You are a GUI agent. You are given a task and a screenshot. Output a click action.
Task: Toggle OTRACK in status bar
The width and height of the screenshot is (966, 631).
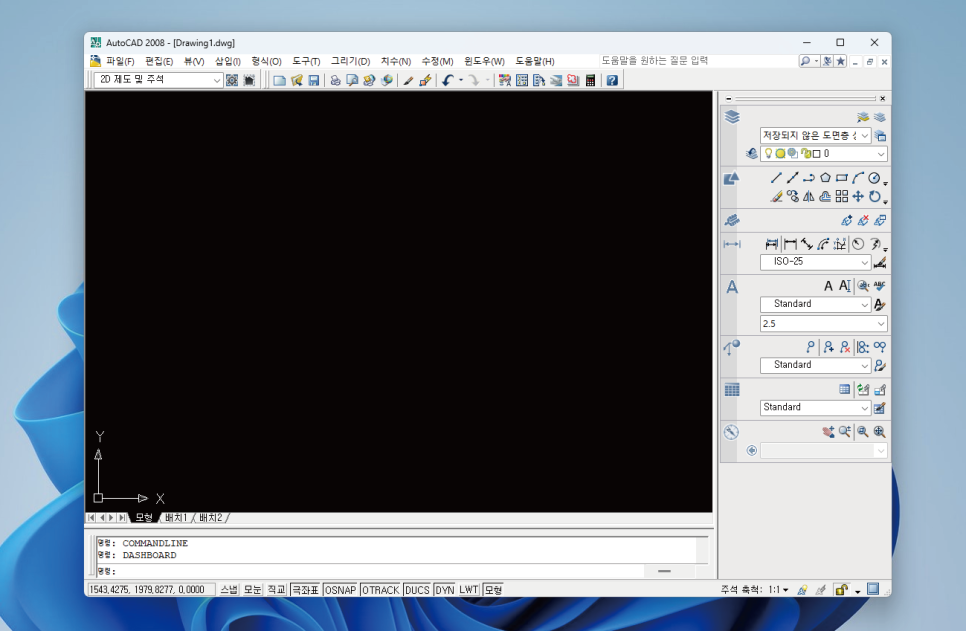coord(381,590)
